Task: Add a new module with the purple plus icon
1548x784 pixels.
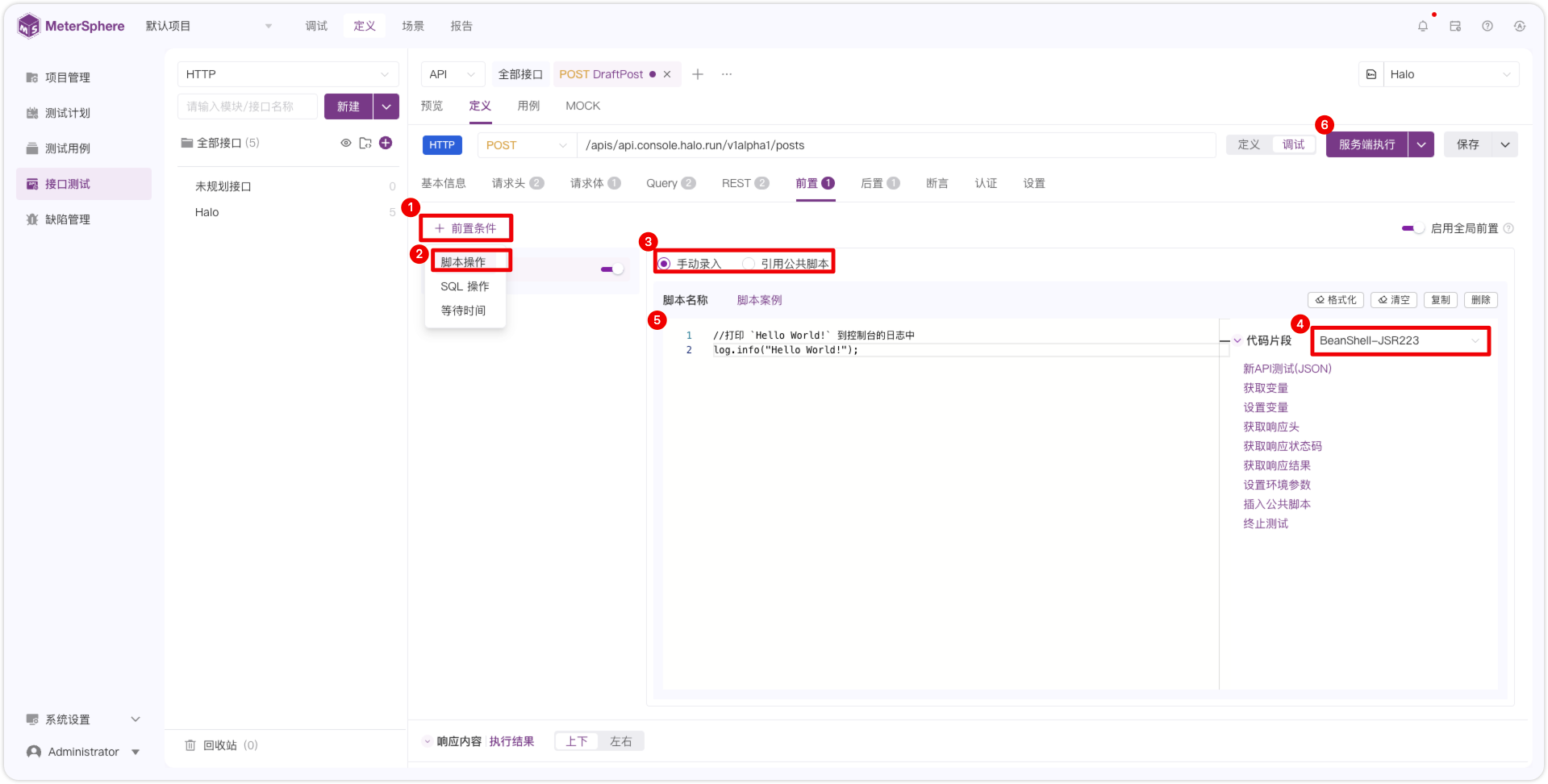Action: tap(386, 143)
